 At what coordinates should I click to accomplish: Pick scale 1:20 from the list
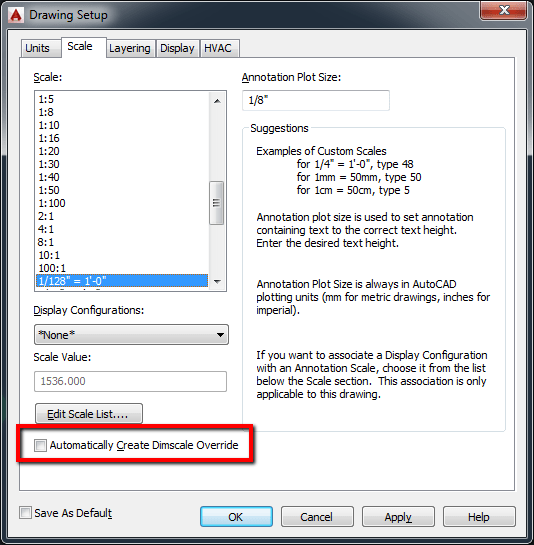122,151
